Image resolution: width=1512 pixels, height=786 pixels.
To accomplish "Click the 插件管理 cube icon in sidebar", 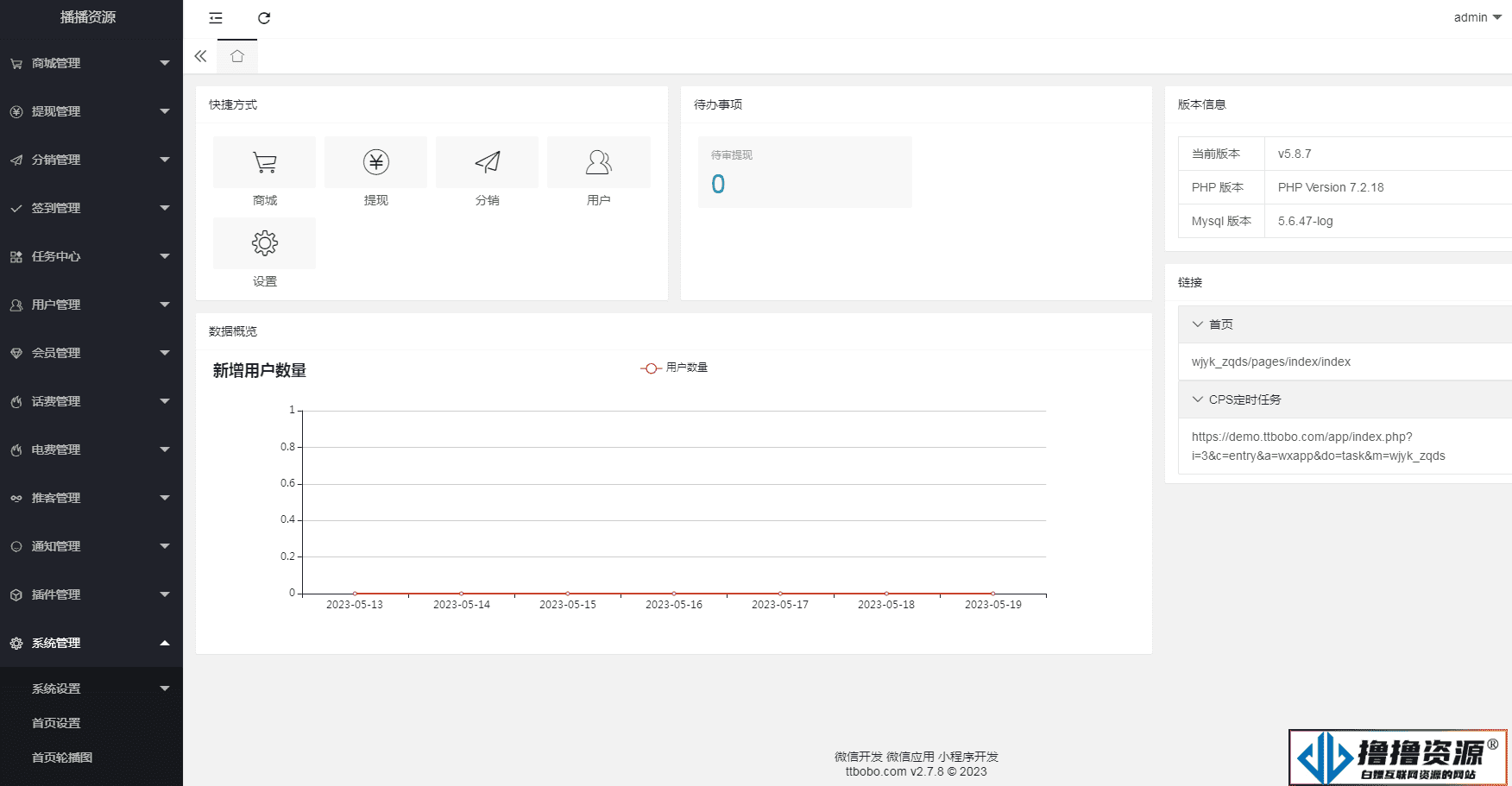I will coord(16,595).
